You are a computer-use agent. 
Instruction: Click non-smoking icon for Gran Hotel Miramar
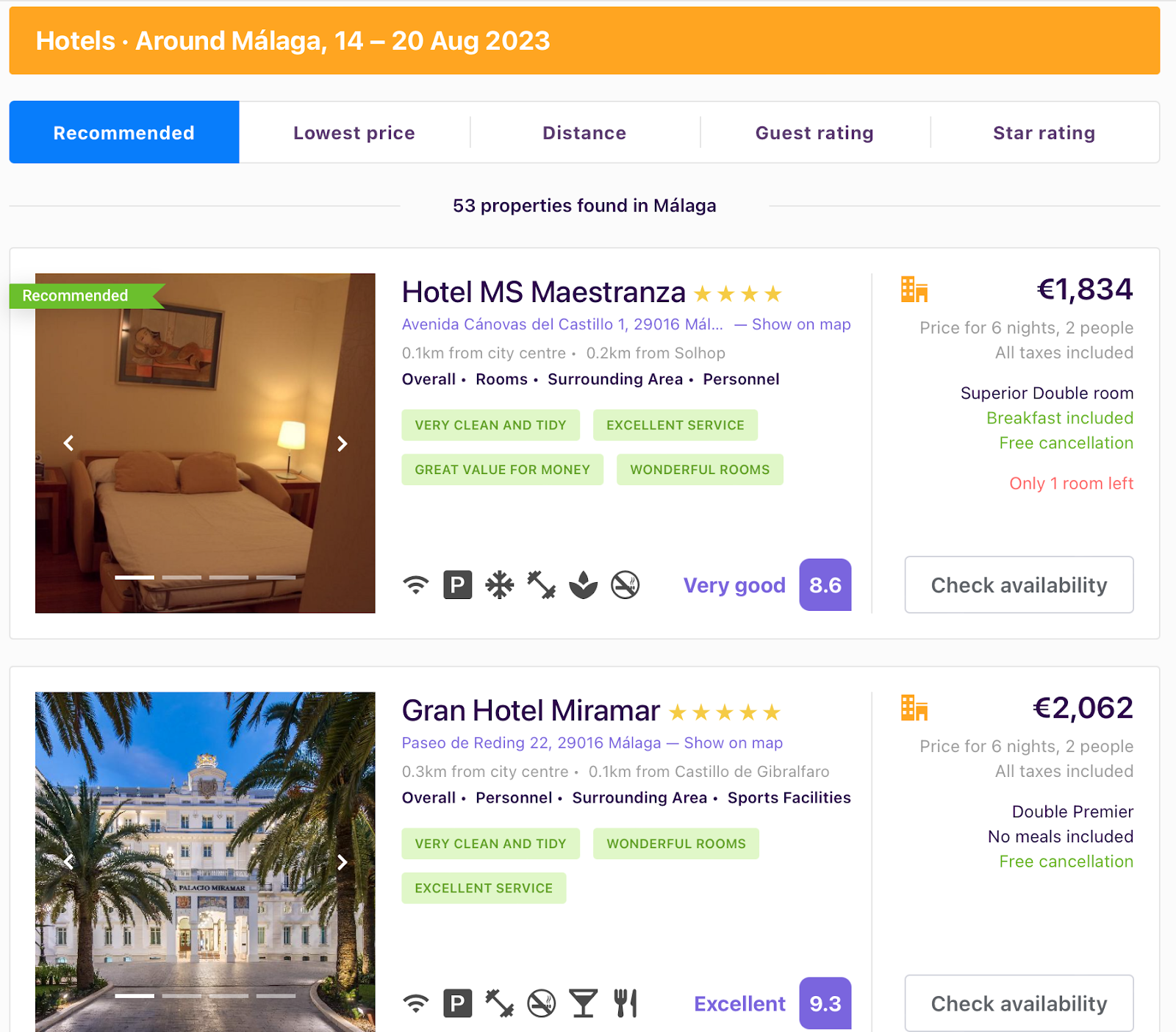[542, 1003]
